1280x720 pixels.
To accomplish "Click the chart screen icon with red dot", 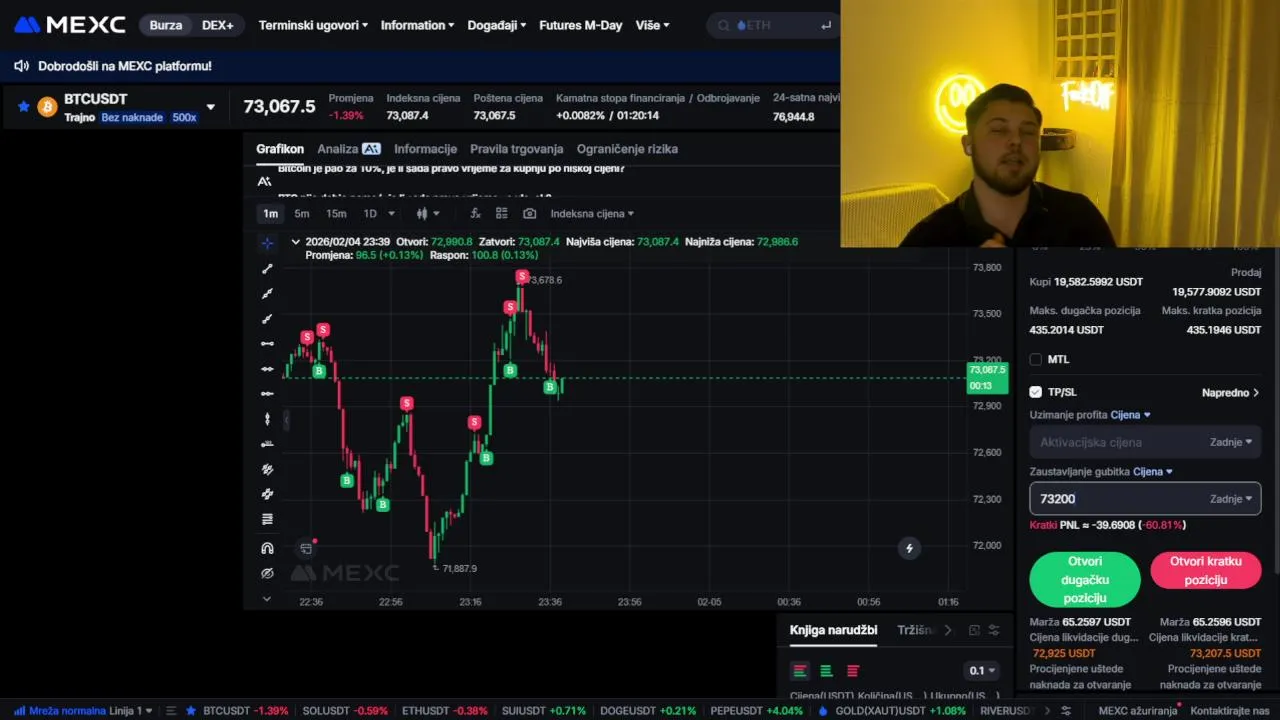I will tap(307, 547).
